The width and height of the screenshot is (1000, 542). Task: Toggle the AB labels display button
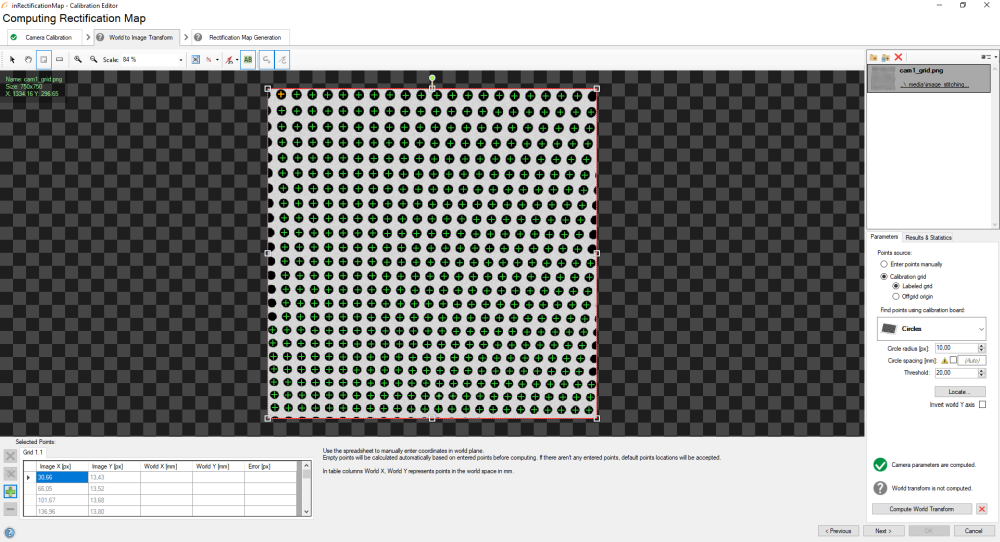247,60
